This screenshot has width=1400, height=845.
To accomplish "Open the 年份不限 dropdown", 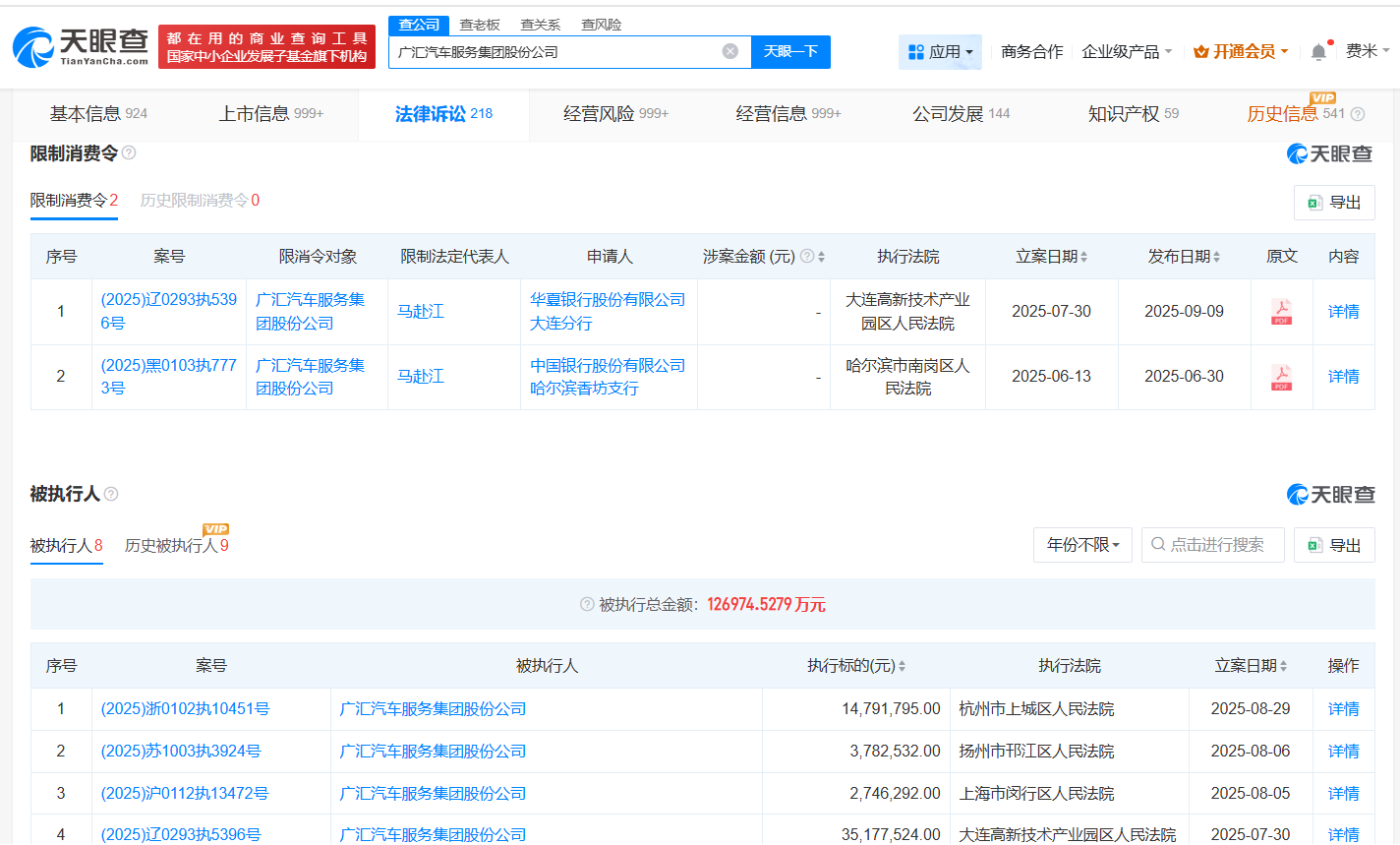I will pos(1082,544).
